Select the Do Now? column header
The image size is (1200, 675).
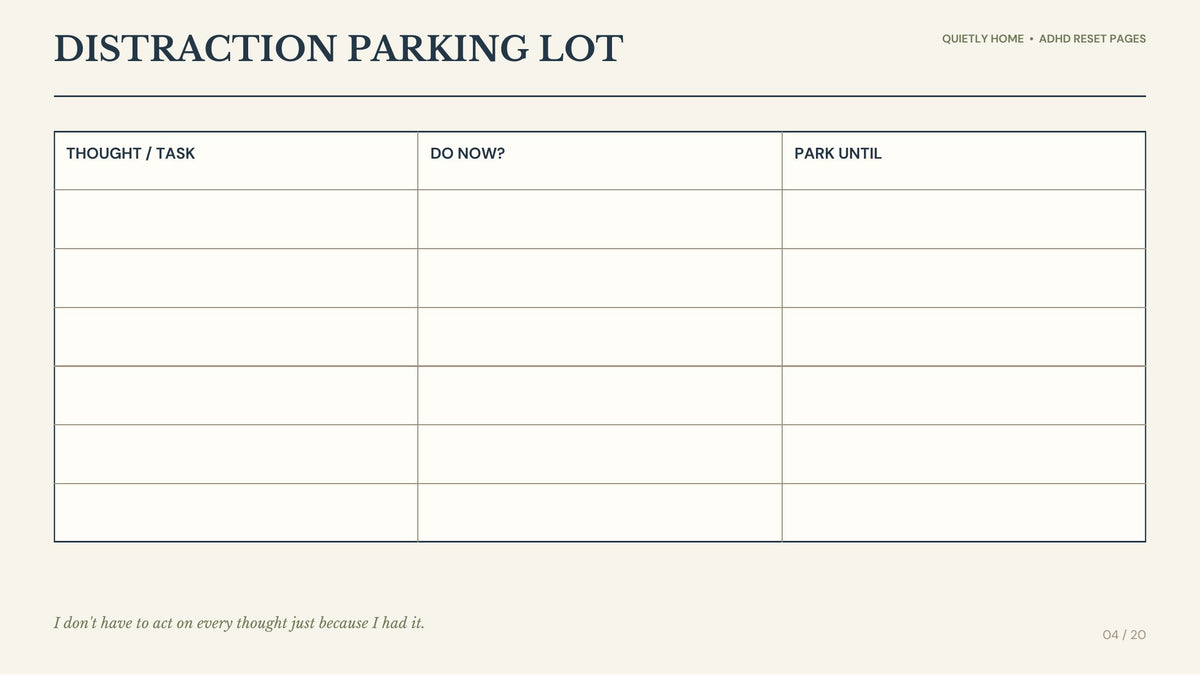tap(600, 160)
